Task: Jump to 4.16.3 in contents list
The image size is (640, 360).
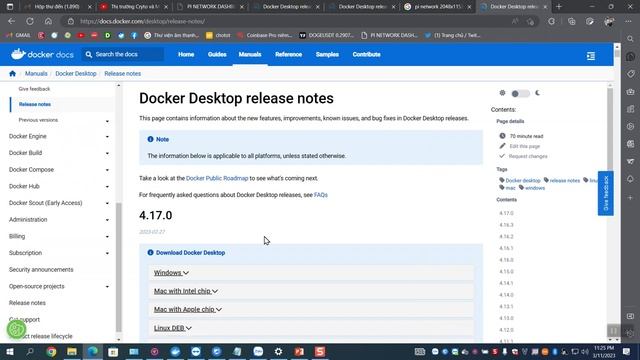Action: 506,225
